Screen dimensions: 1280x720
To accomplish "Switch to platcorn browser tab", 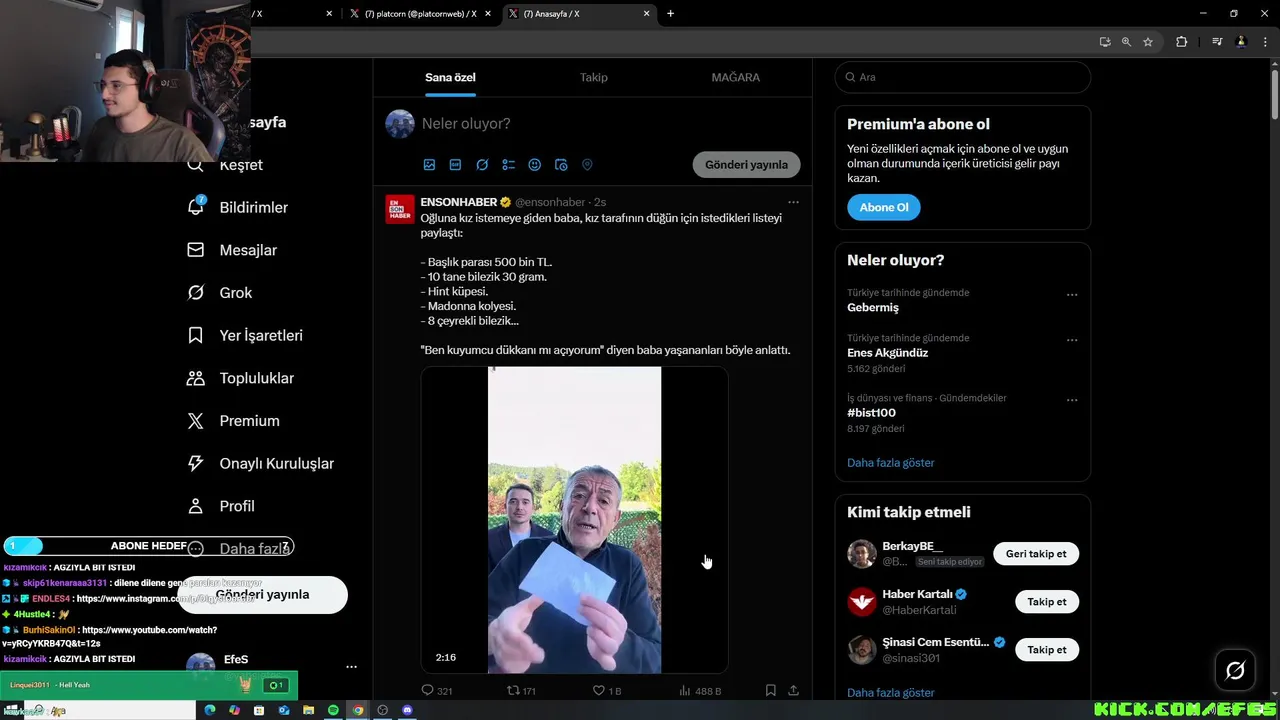I will tap(420, 14).
